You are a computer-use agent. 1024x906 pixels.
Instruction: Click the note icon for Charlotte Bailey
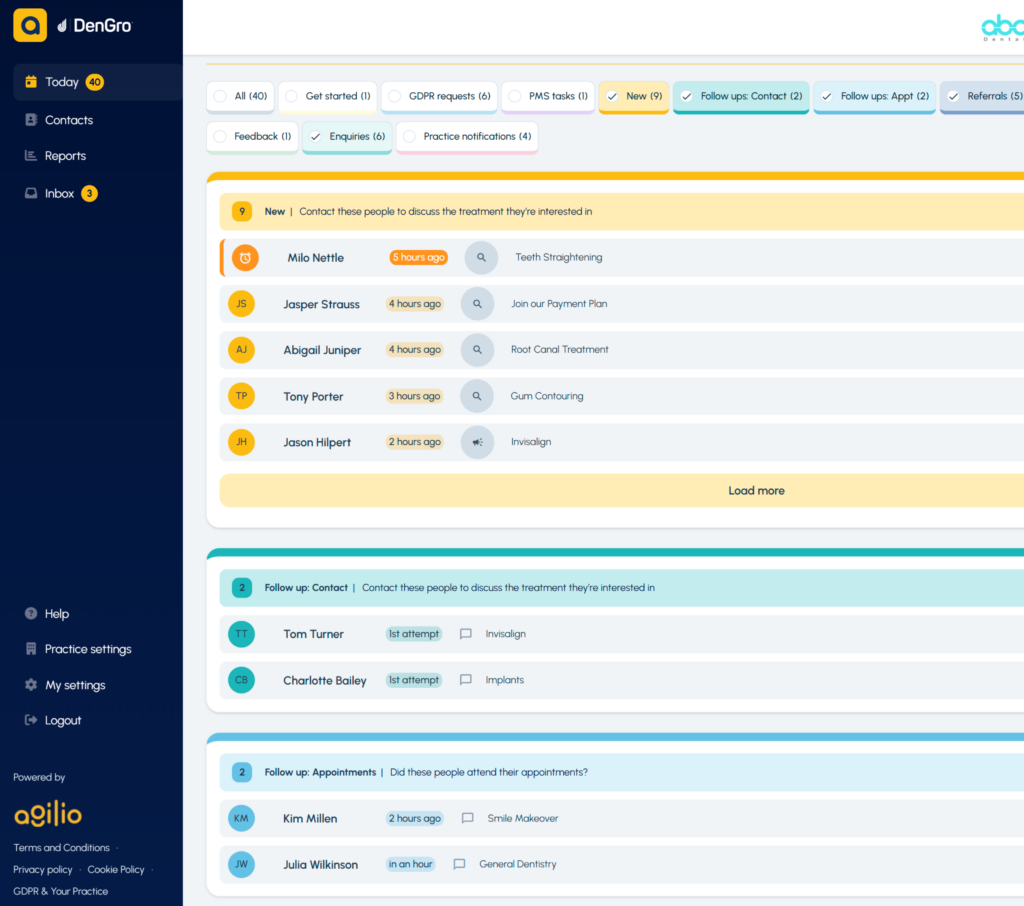point(466,680)
